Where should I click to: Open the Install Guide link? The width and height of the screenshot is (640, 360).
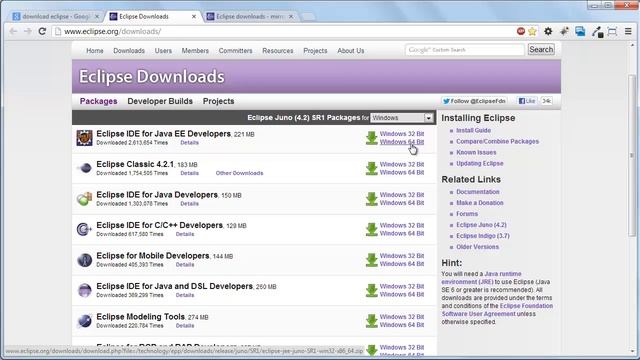point(473,130)
